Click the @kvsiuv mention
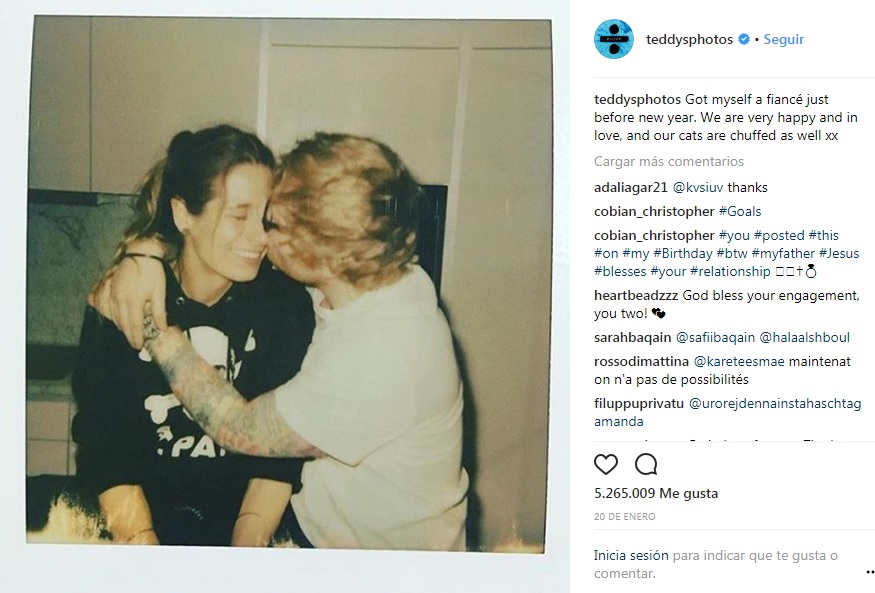The image size is (875, 593). point(698,187)
